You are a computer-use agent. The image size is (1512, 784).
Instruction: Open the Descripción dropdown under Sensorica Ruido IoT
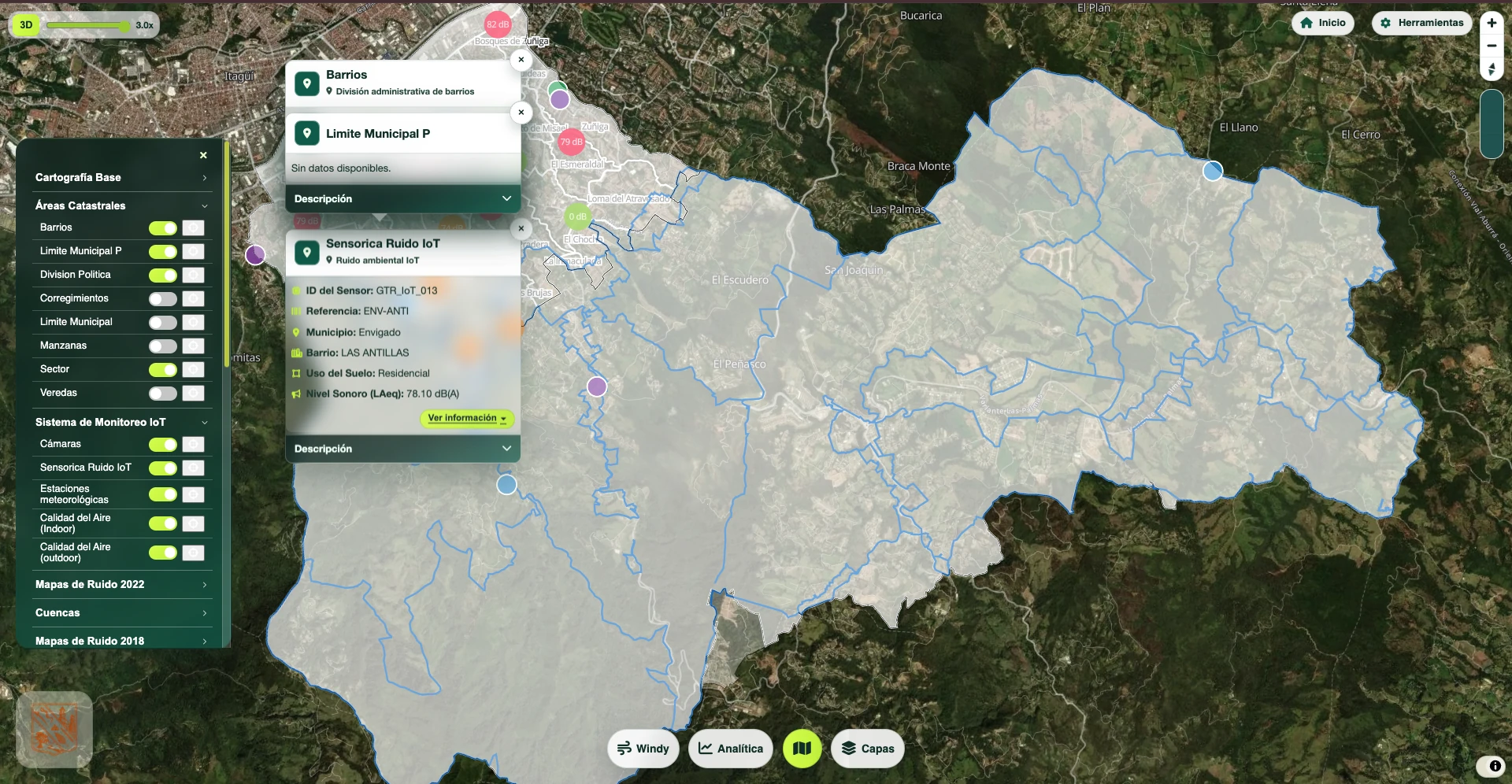tap(506, 448)
